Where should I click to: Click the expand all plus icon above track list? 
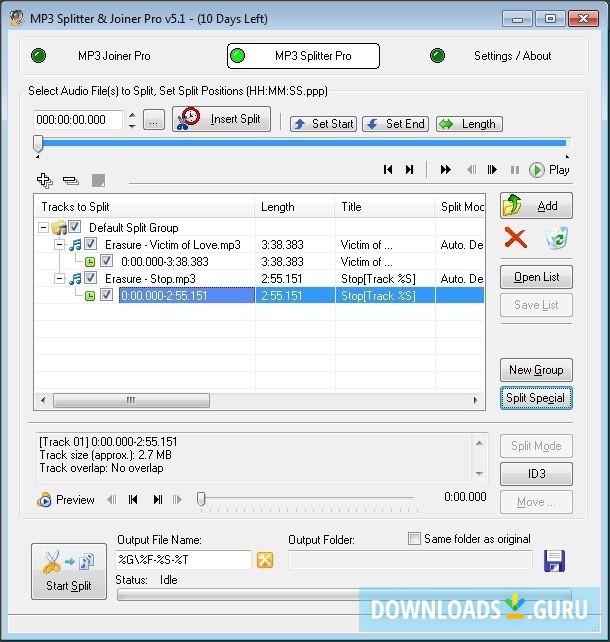[x=44, y=180]
